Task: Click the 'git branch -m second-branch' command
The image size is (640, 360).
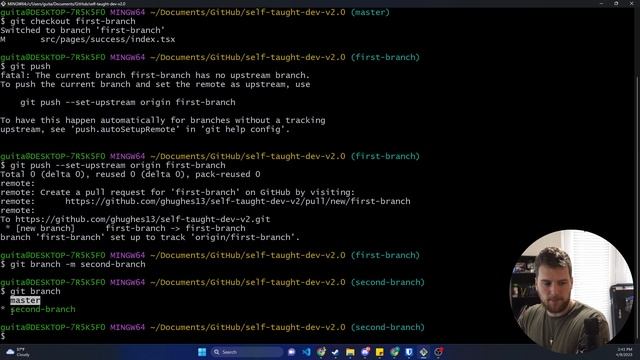Action: tap(78, 264)
